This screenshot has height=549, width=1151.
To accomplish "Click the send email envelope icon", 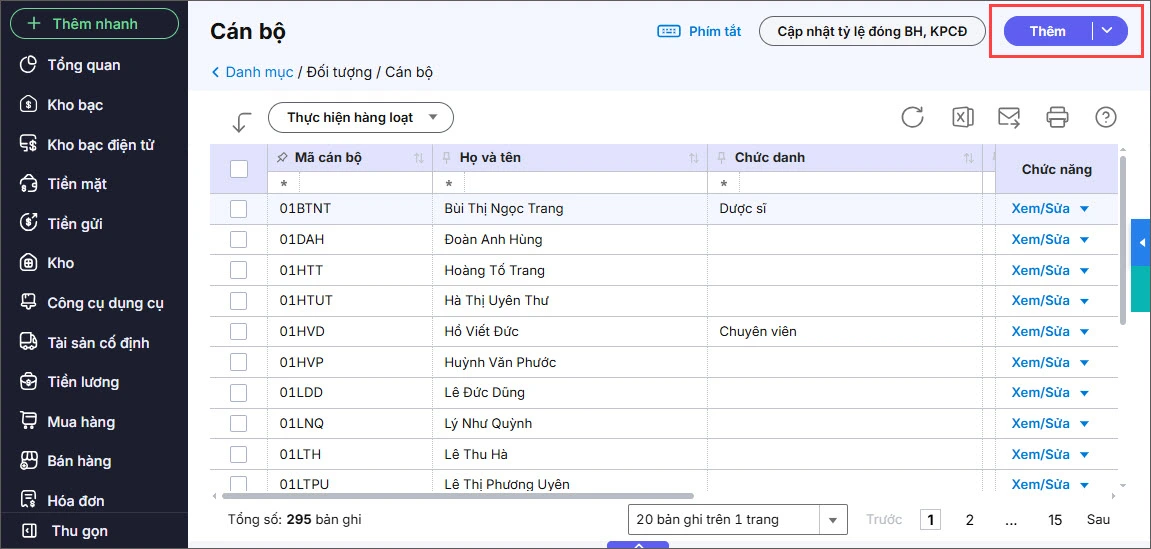I will (x=1009, y=117).
